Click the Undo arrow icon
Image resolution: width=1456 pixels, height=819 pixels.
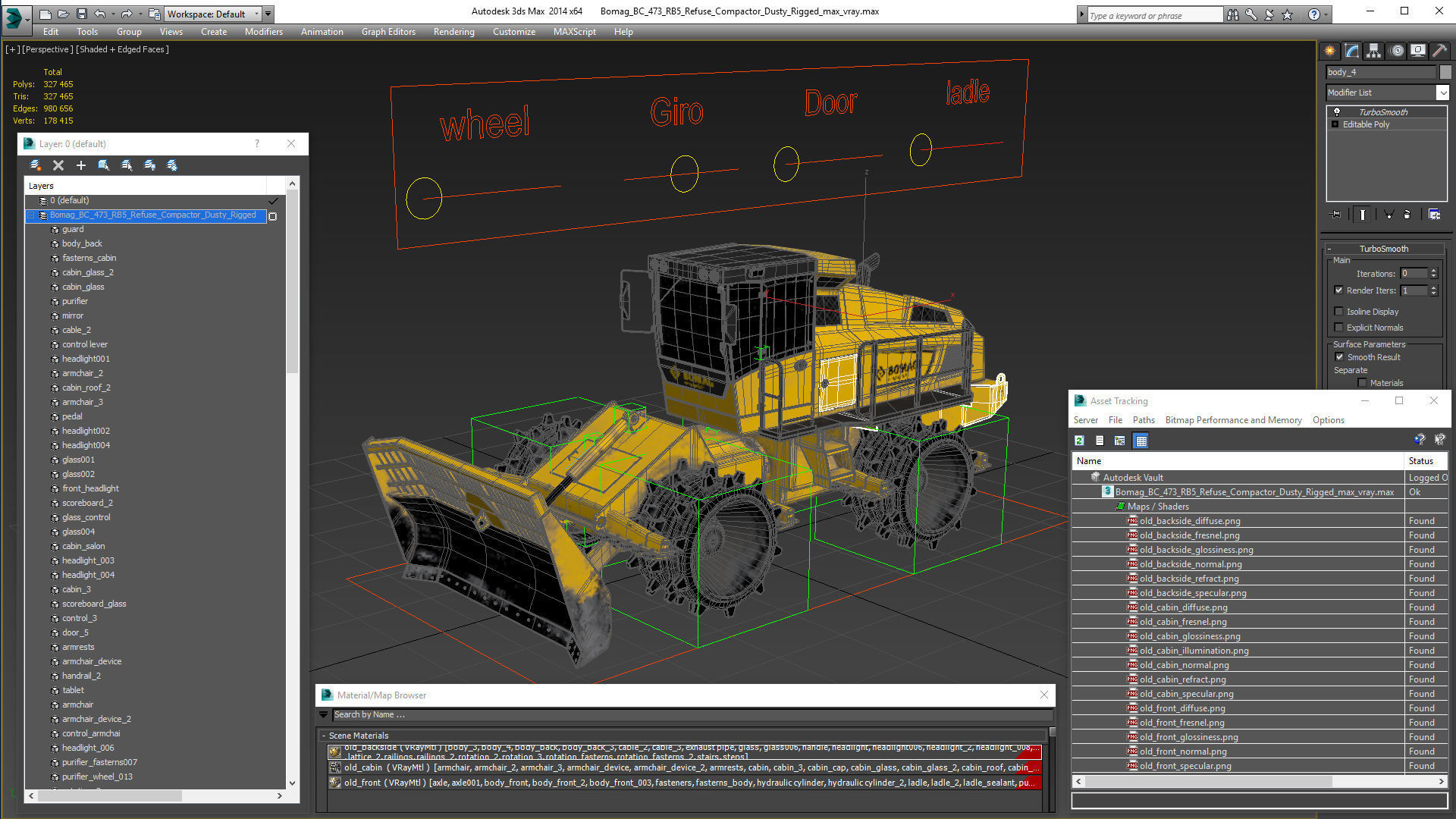tap(99, 14)
